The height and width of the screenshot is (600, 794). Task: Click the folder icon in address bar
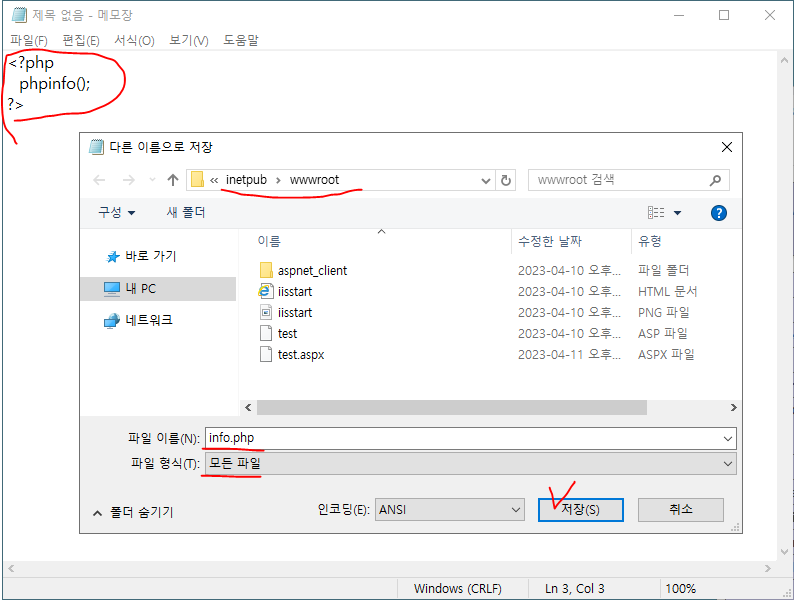click(197, 180)
